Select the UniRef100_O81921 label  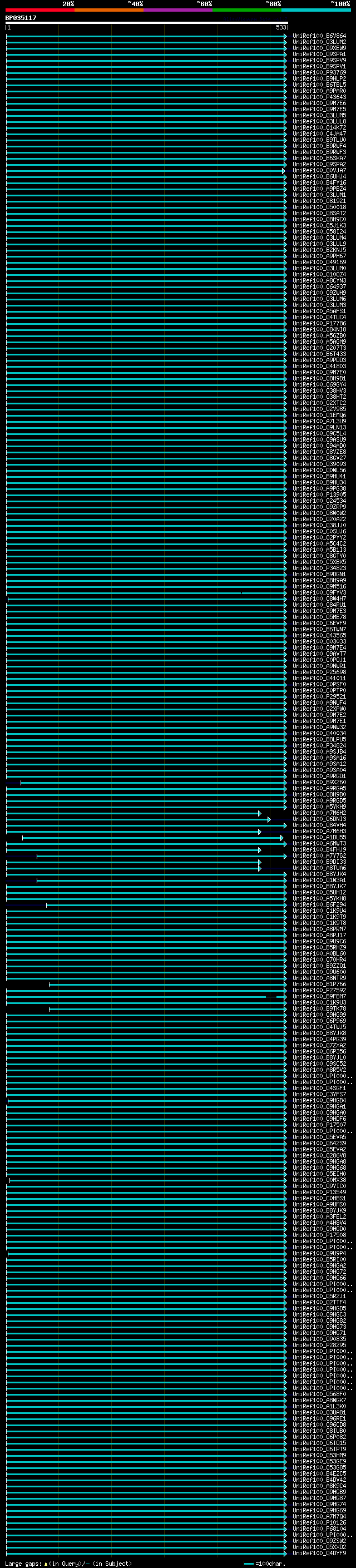[x=319, y=201]
